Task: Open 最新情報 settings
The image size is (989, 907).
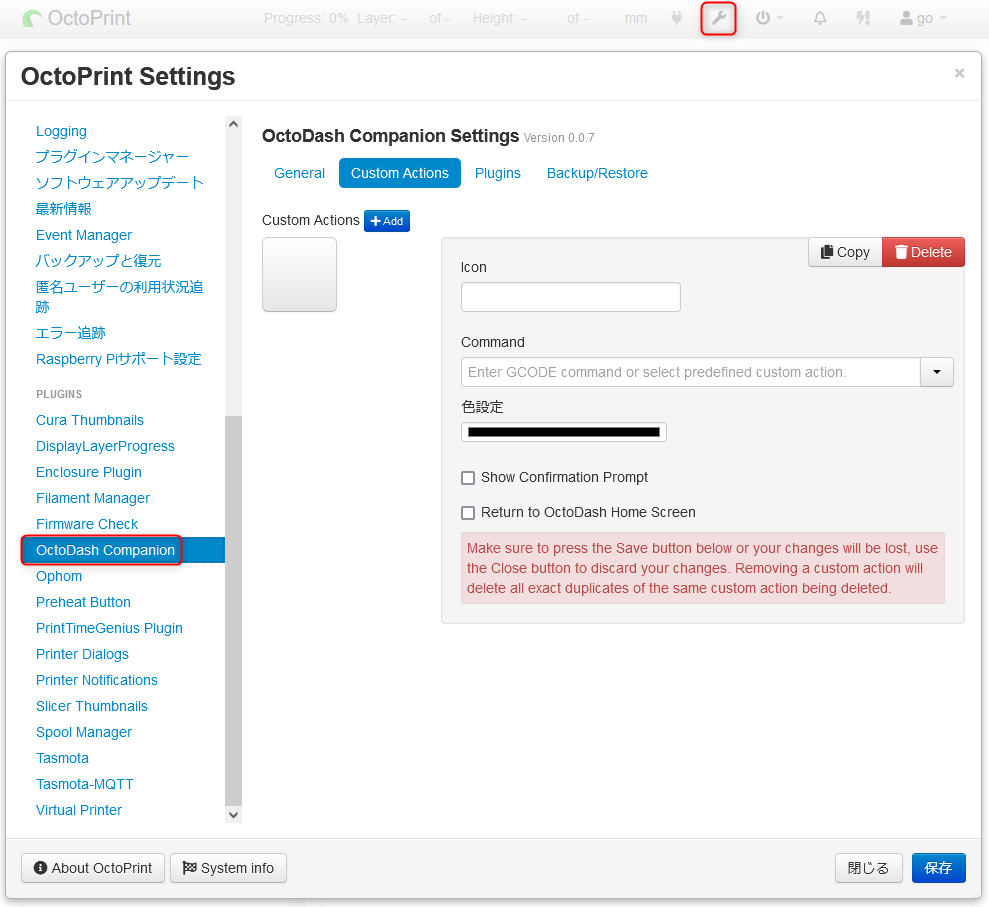Action: tap(64, 209)
